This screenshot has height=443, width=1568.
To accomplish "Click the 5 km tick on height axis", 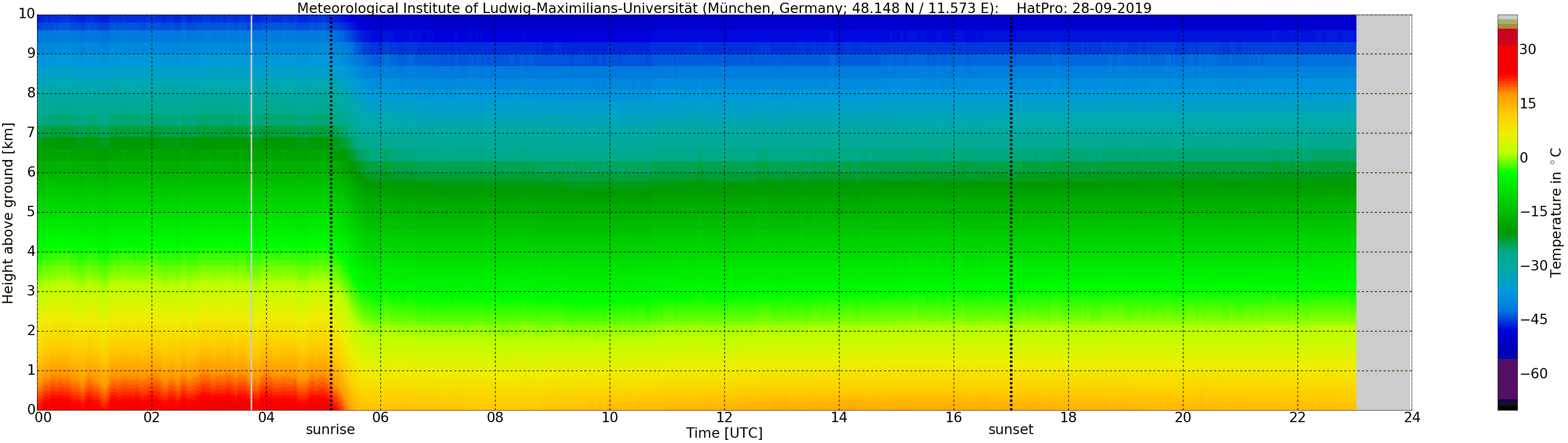I will 31,212.
